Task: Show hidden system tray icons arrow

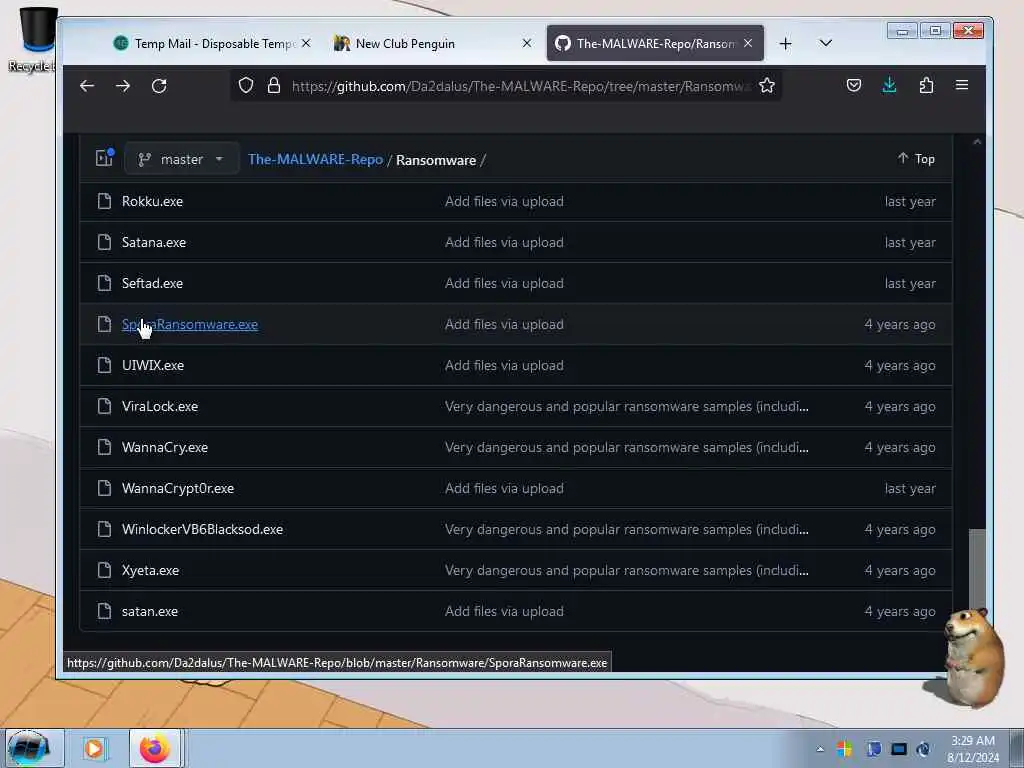Action: (x=820, y=749)
